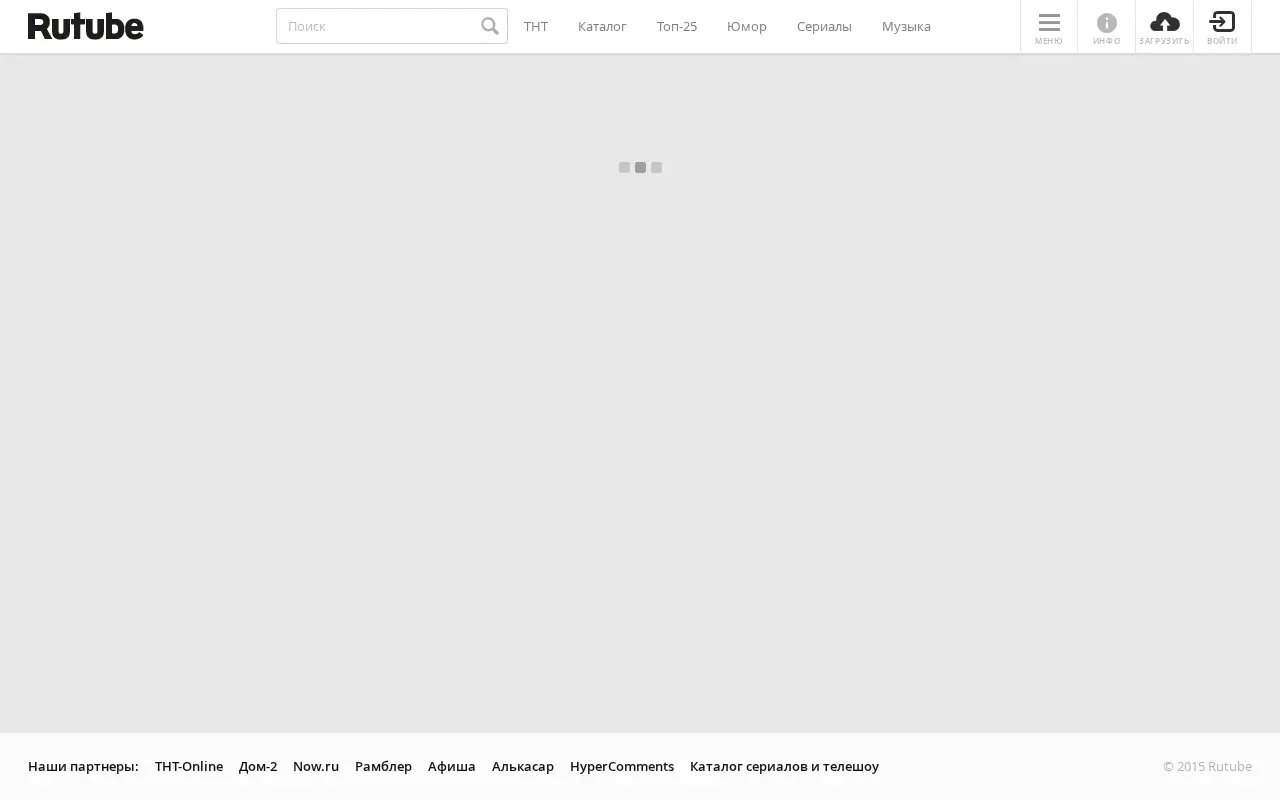
Task: Follow the Now.ru partner link
Action: pos(316,766)
